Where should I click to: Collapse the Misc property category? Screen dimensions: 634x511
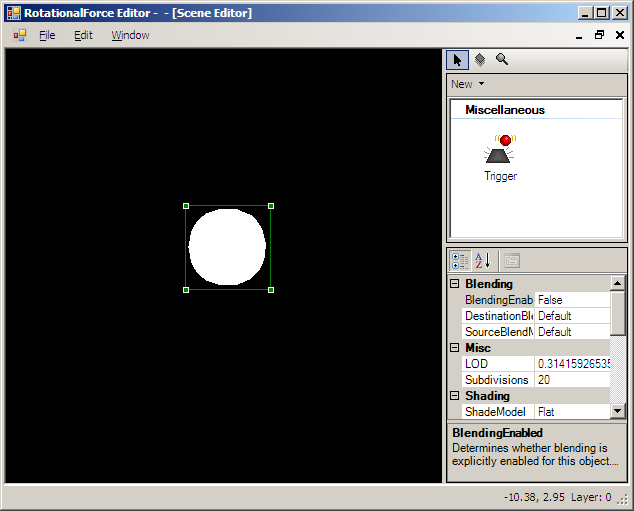(456, 348)
